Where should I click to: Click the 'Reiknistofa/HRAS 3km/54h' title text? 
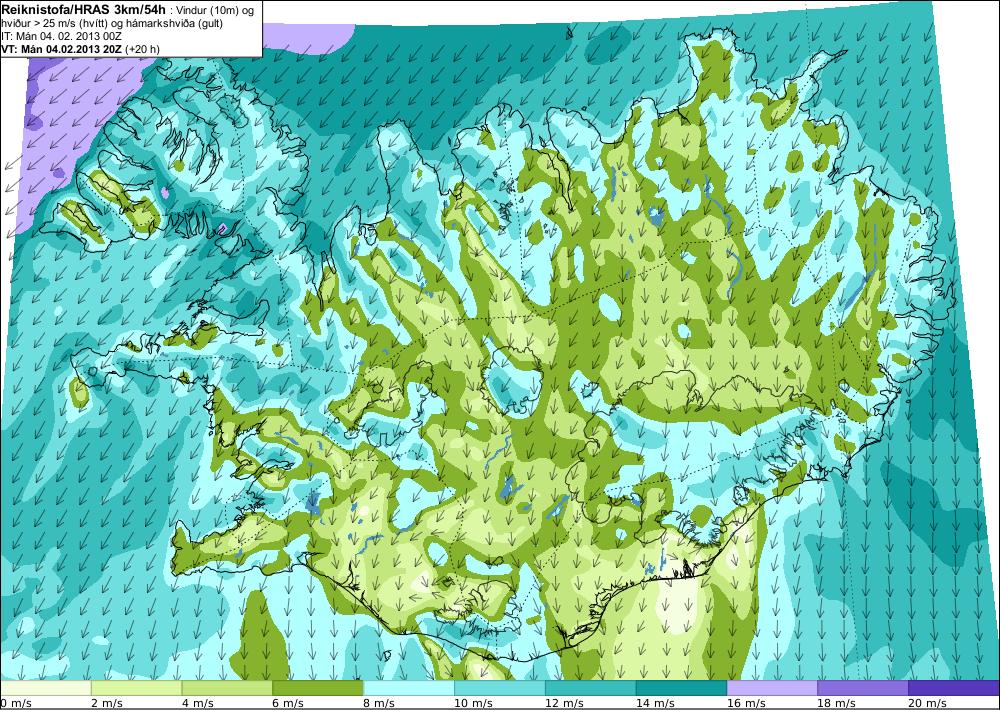tap(84, 9)
